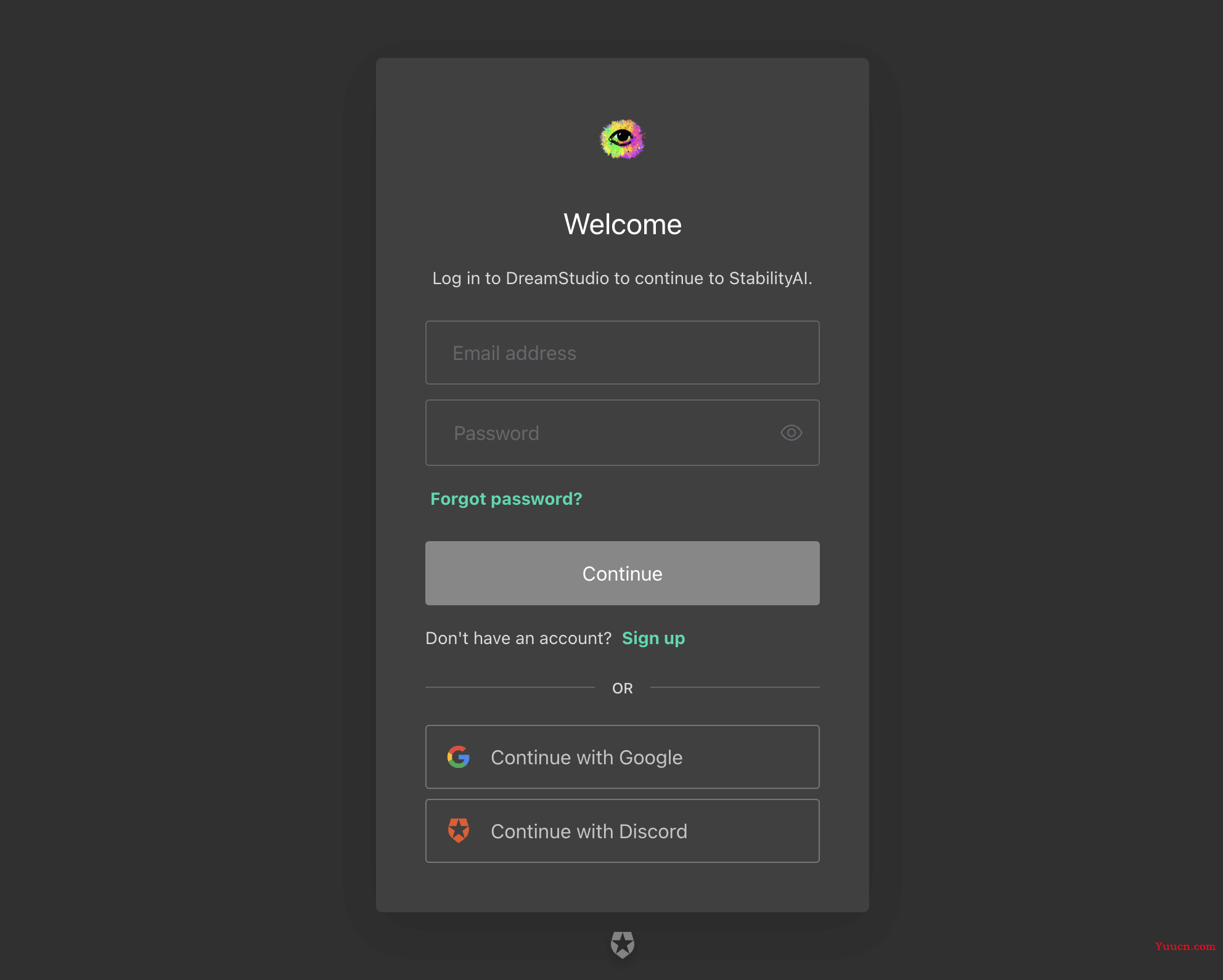The height and width of the screenshot is (980, 1223).
Task: Click the Password input field
Action: click(x=622, y=432)
